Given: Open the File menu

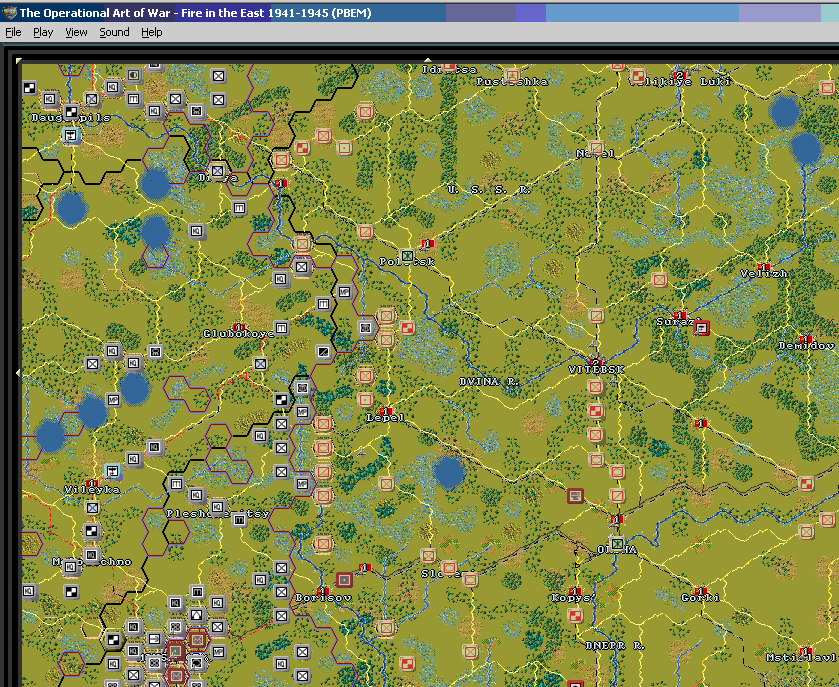Looking at the screenshot, I should [13, 33].
